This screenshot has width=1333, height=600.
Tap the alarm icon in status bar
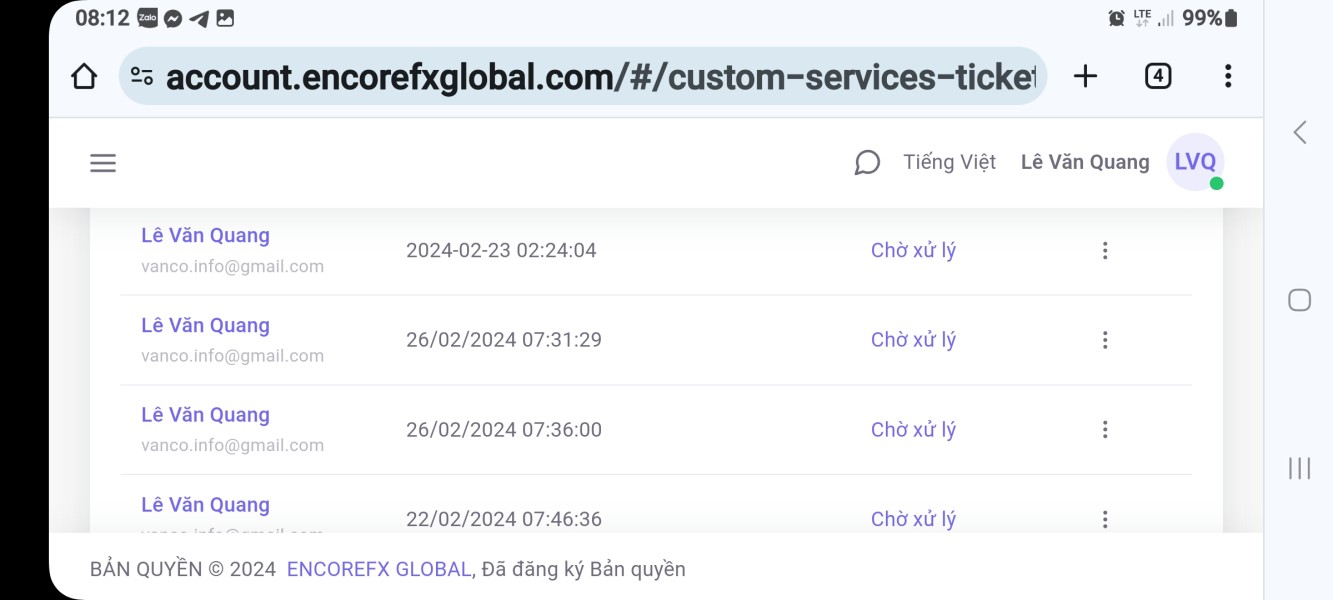coord(1117,18)
